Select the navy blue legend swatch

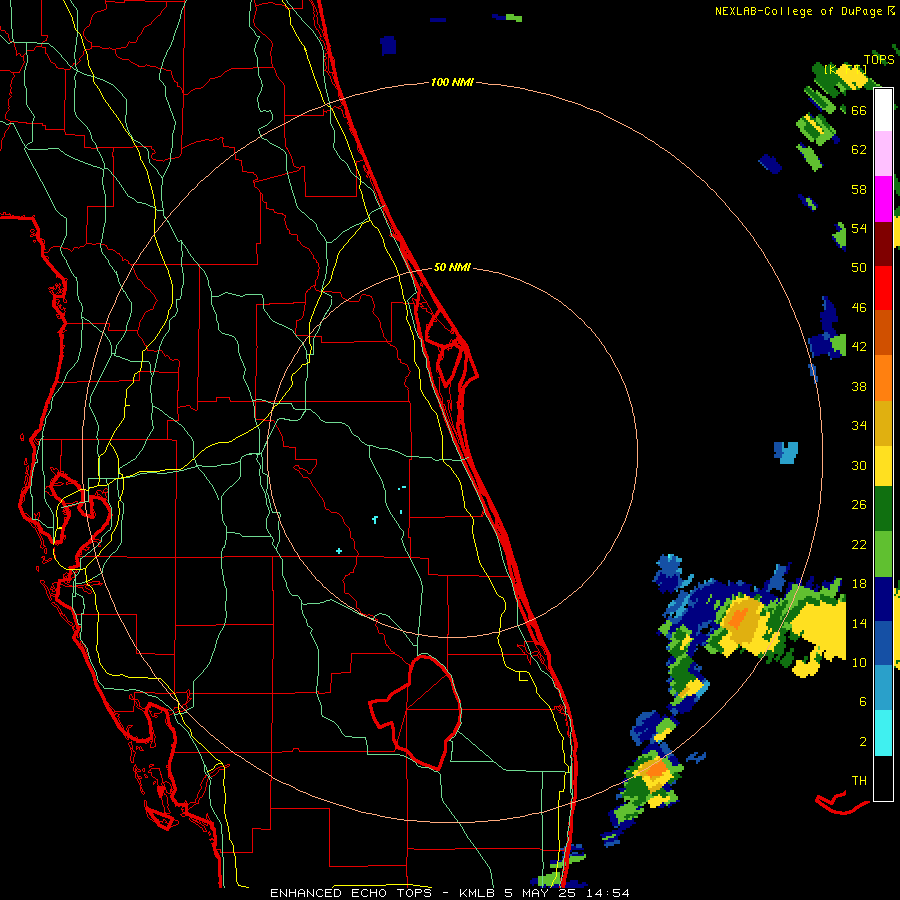(x=883, y=599)
